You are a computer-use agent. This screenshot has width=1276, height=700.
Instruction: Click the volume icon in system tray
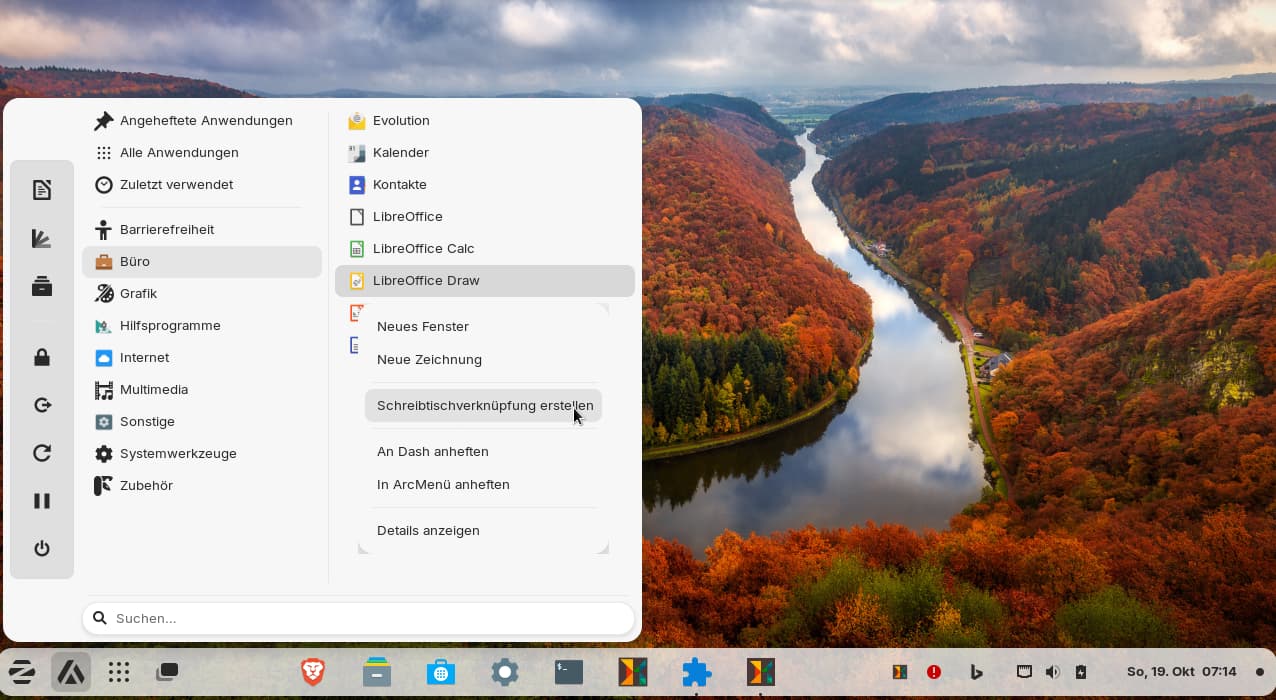[1052, 672]
